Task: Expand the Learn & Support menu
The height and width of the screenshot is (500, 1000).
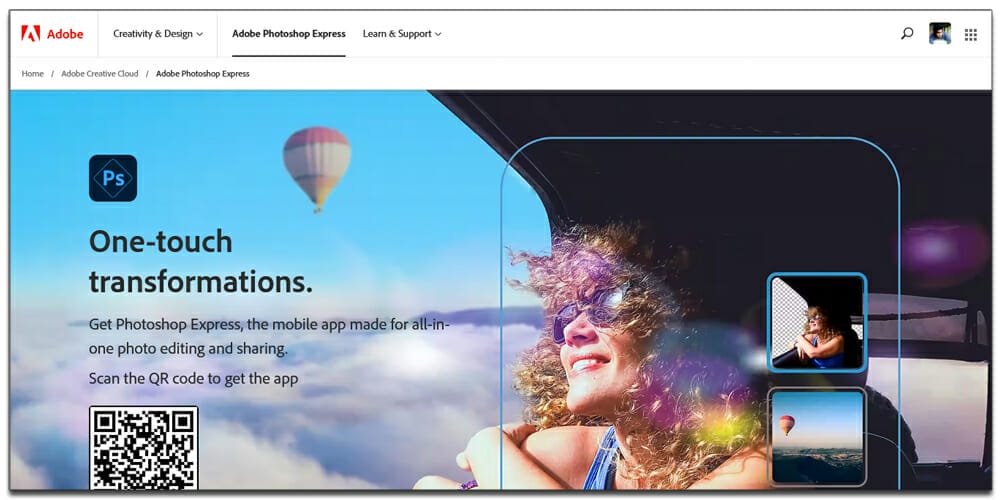Action: click(402, 34)
